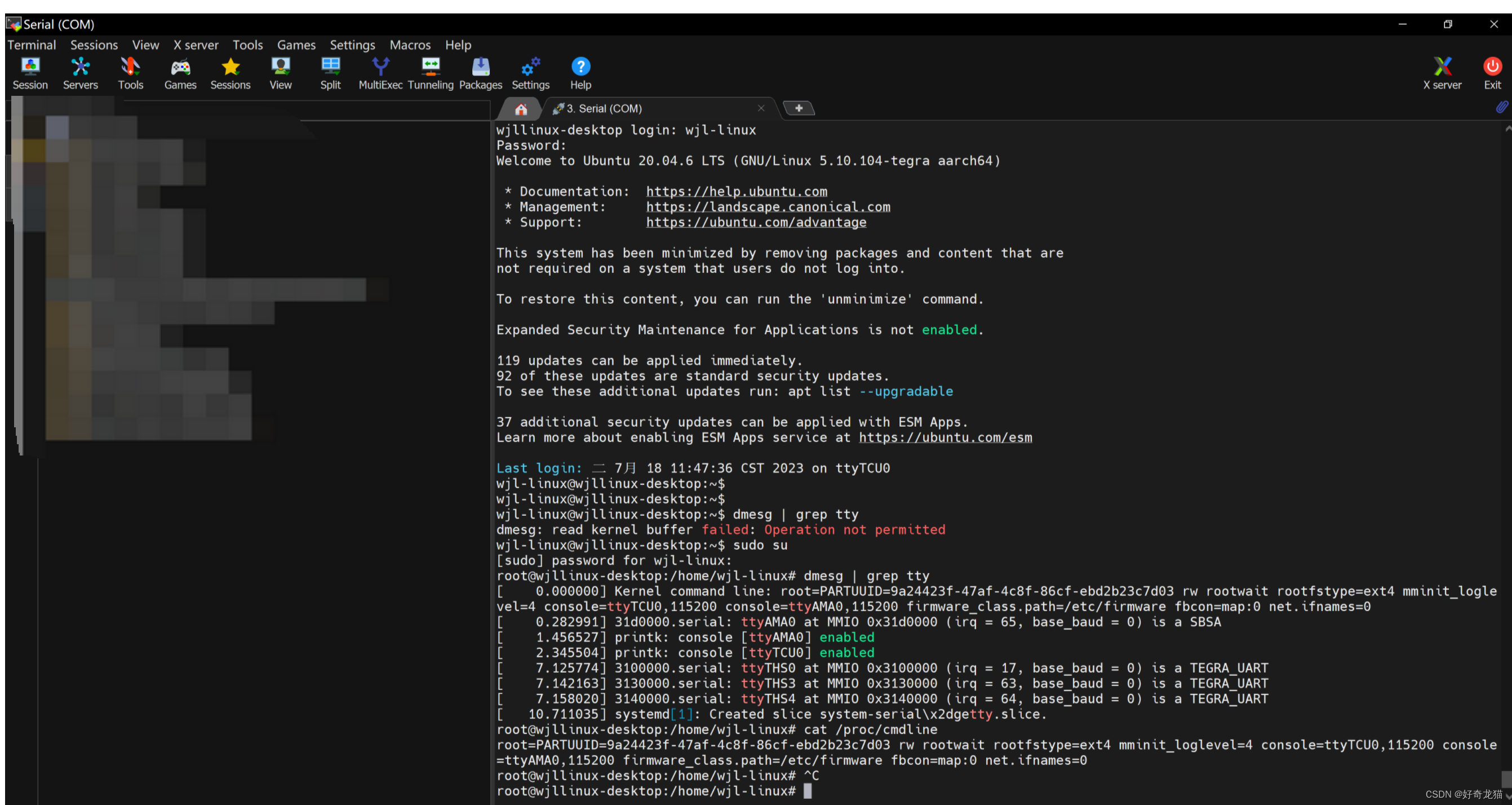Visit the https://ubuntu.com/esm link
1512x805 pixels.
(945, 437)
